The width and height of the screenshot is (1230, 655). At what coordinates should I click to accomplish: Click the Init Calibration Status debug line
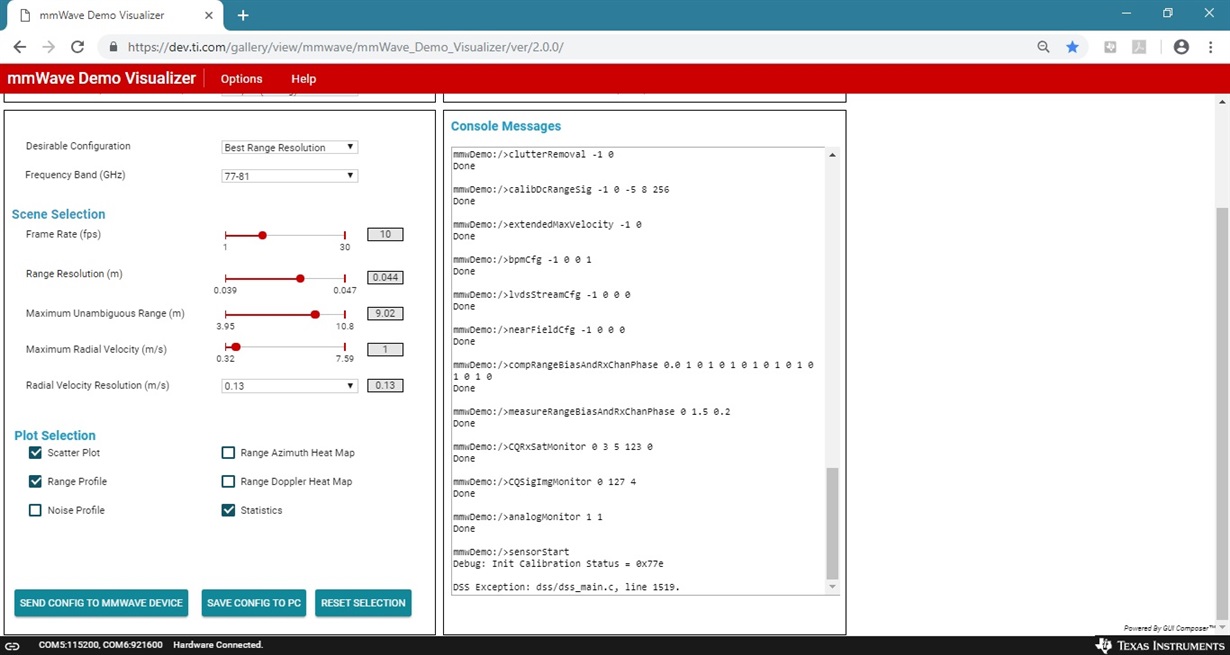point(558,564)
